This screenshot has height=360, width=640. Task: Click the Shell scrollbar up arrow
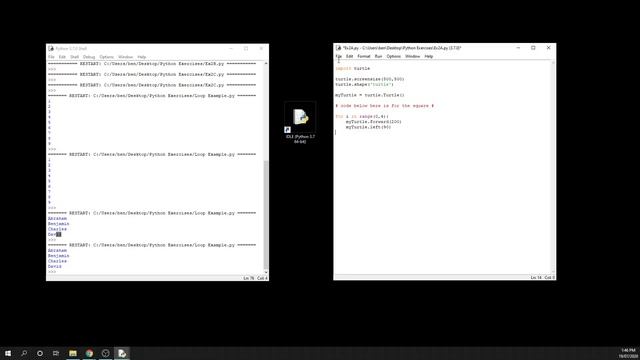point(266,64)
